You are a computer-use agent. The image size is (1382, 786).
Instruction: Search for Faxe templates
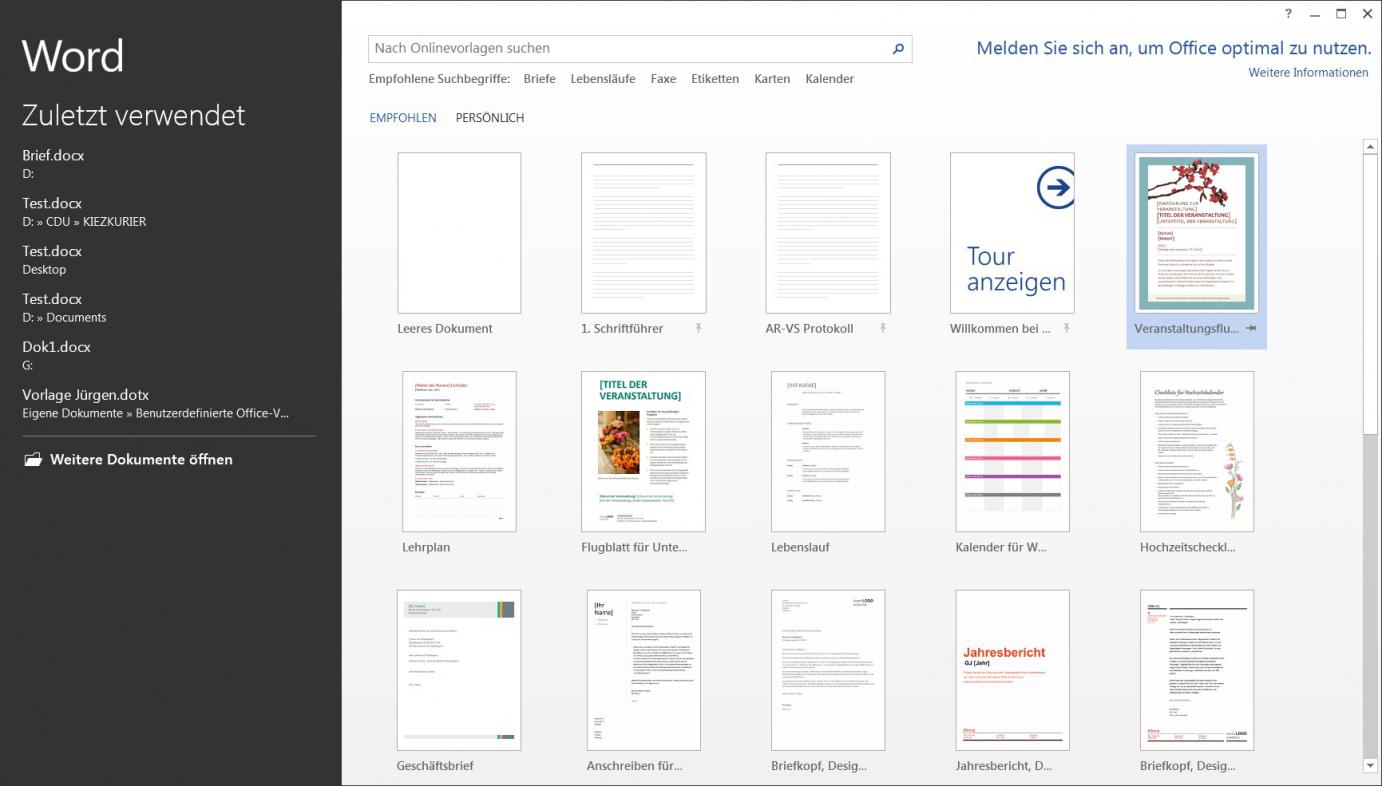[x=663, y=79]
